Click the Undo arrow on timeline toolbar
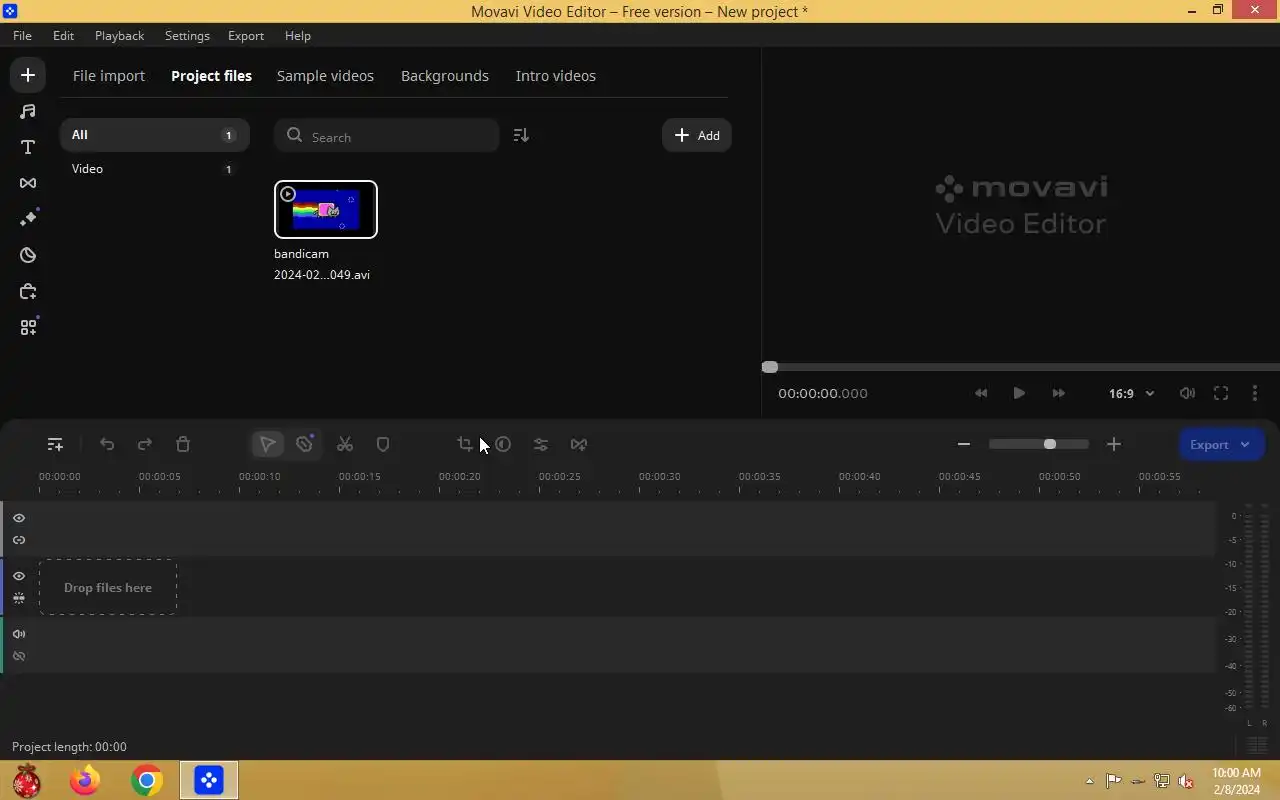The height and width of the screenshot is (800, 1280). click(107, 444)
